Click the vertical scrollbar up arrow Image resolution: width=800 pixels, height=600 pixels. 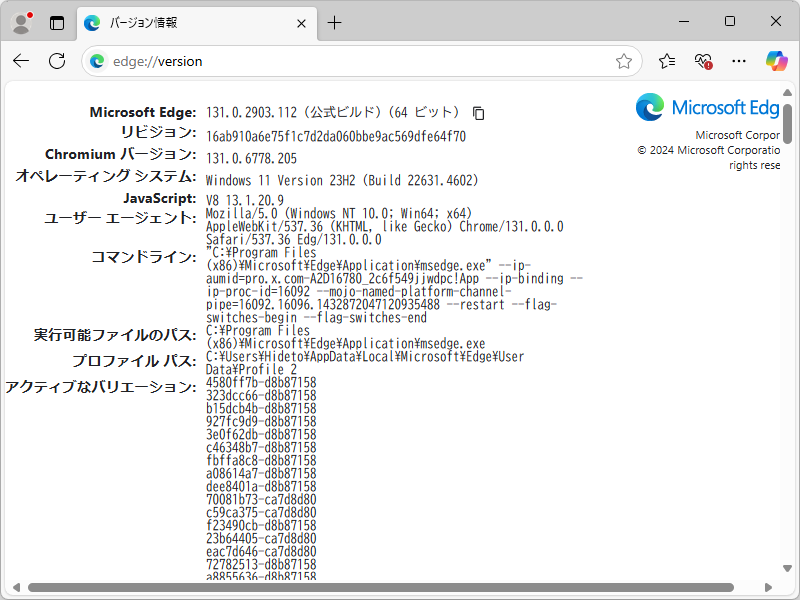point(789,93)
